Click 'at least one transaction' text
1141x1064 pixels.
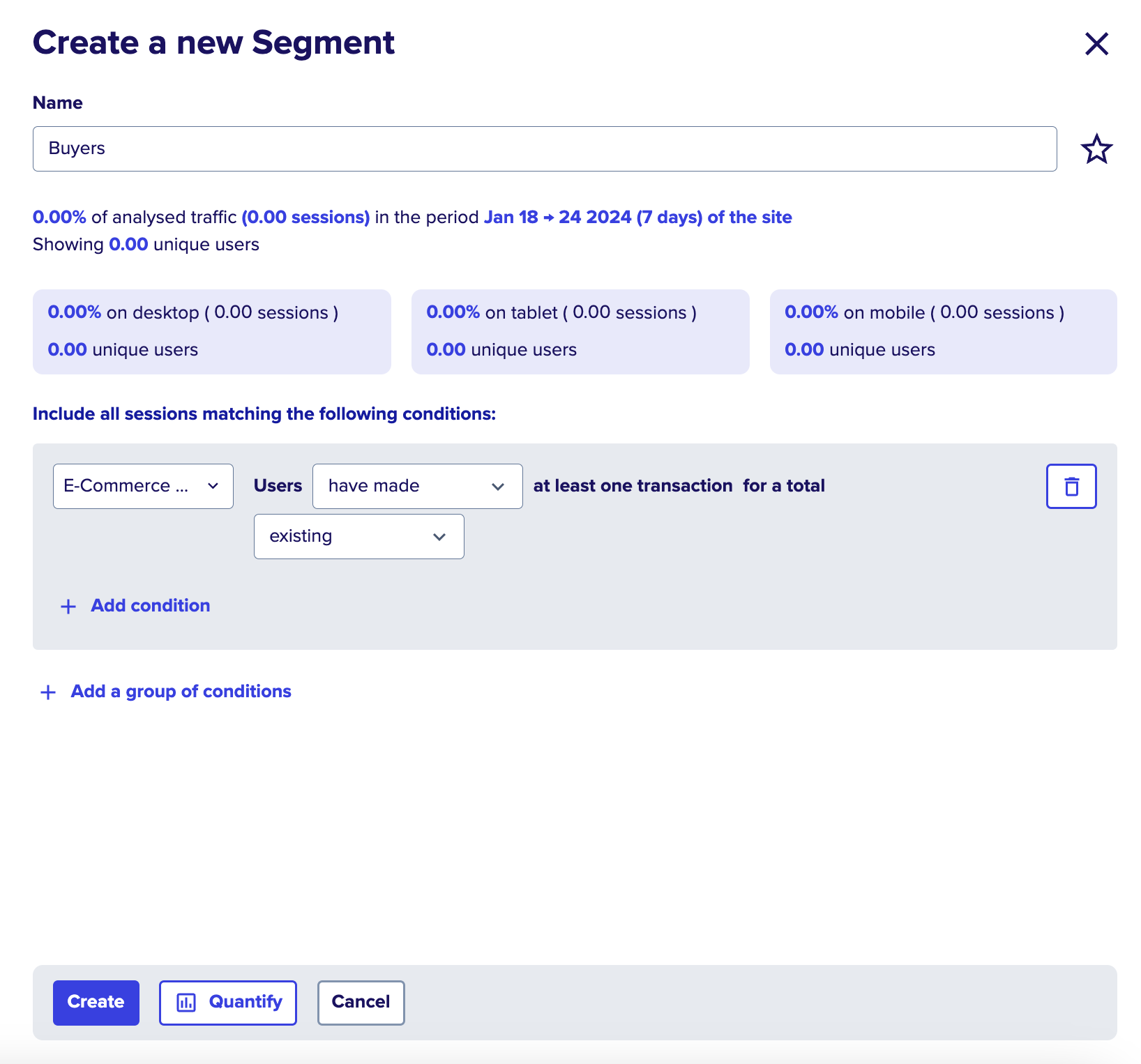pos(633,485)
